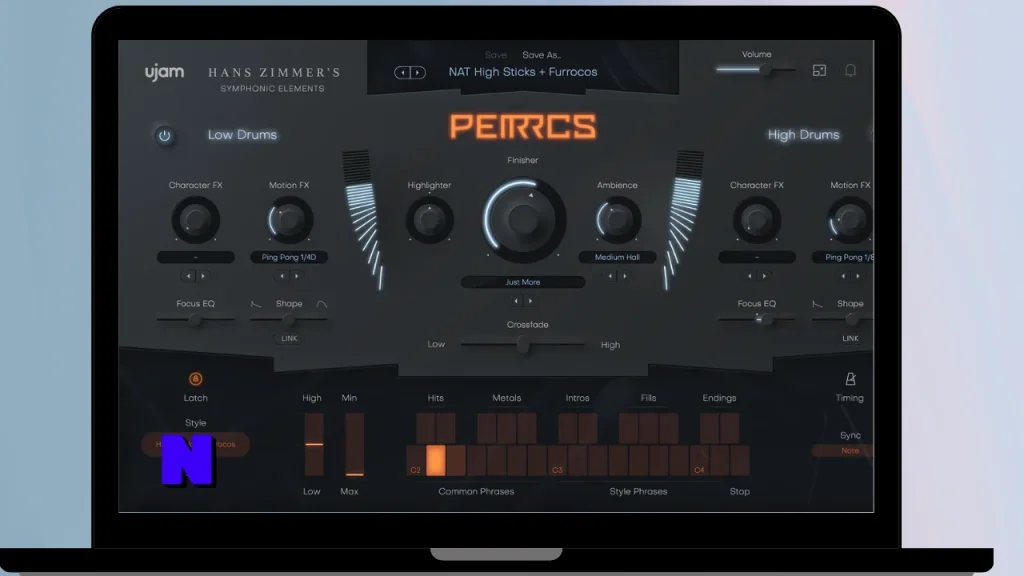Click the large Finisher knob
The height and width of the screenshot is (576, 1024).
click(x=522, y=220)
